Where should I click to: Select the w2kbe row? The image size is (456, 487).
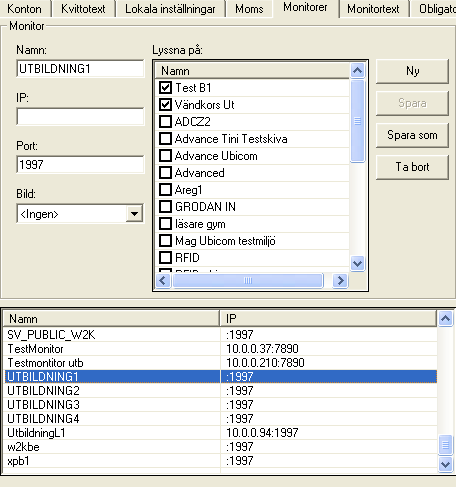tap(221, 447)
